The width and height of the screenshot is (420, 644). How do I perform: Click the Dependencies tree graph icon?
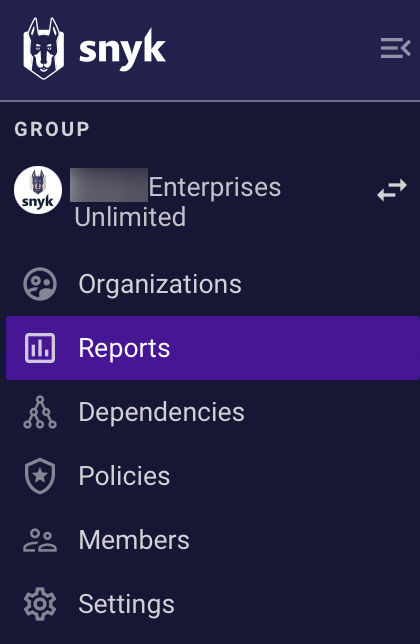(40, 412)
